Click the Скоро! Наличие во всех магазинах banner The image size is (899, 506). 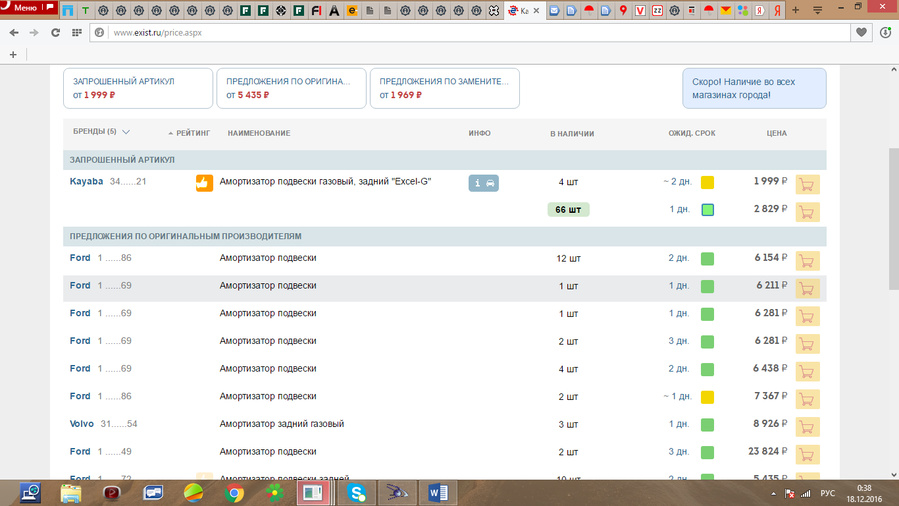coord(754,88)
